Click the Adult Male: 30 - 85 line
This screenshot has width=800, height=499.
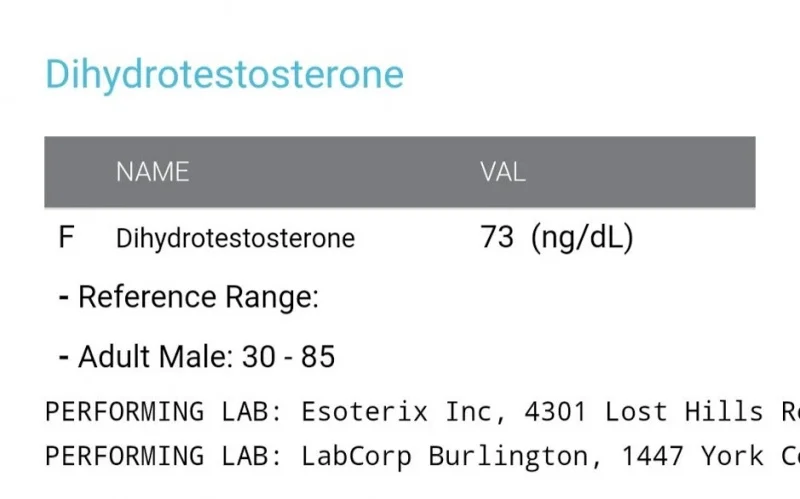[x=197, y=356]
